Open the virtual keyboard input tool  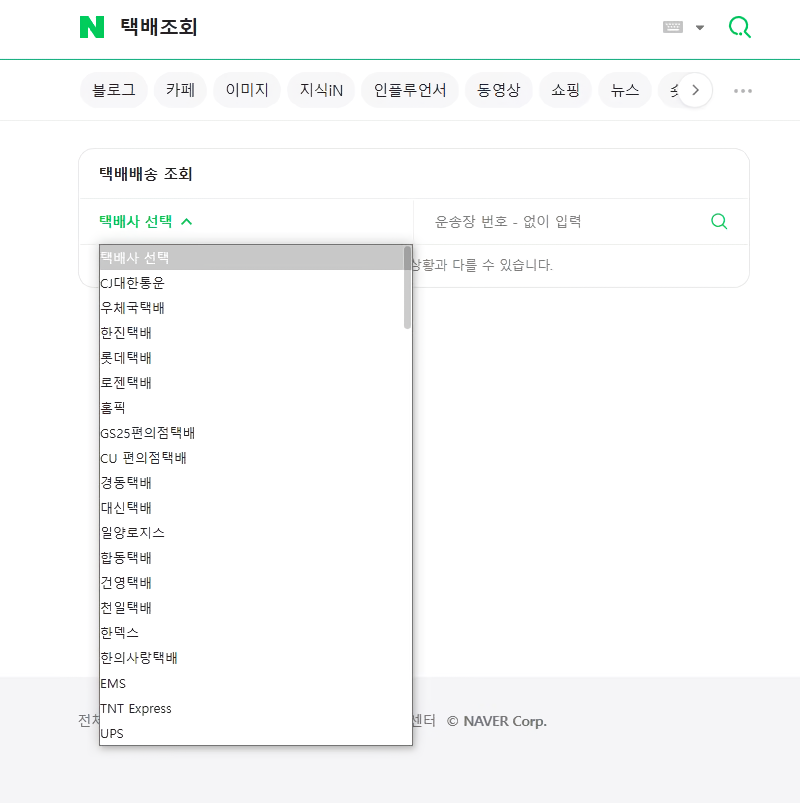(673, 27)
